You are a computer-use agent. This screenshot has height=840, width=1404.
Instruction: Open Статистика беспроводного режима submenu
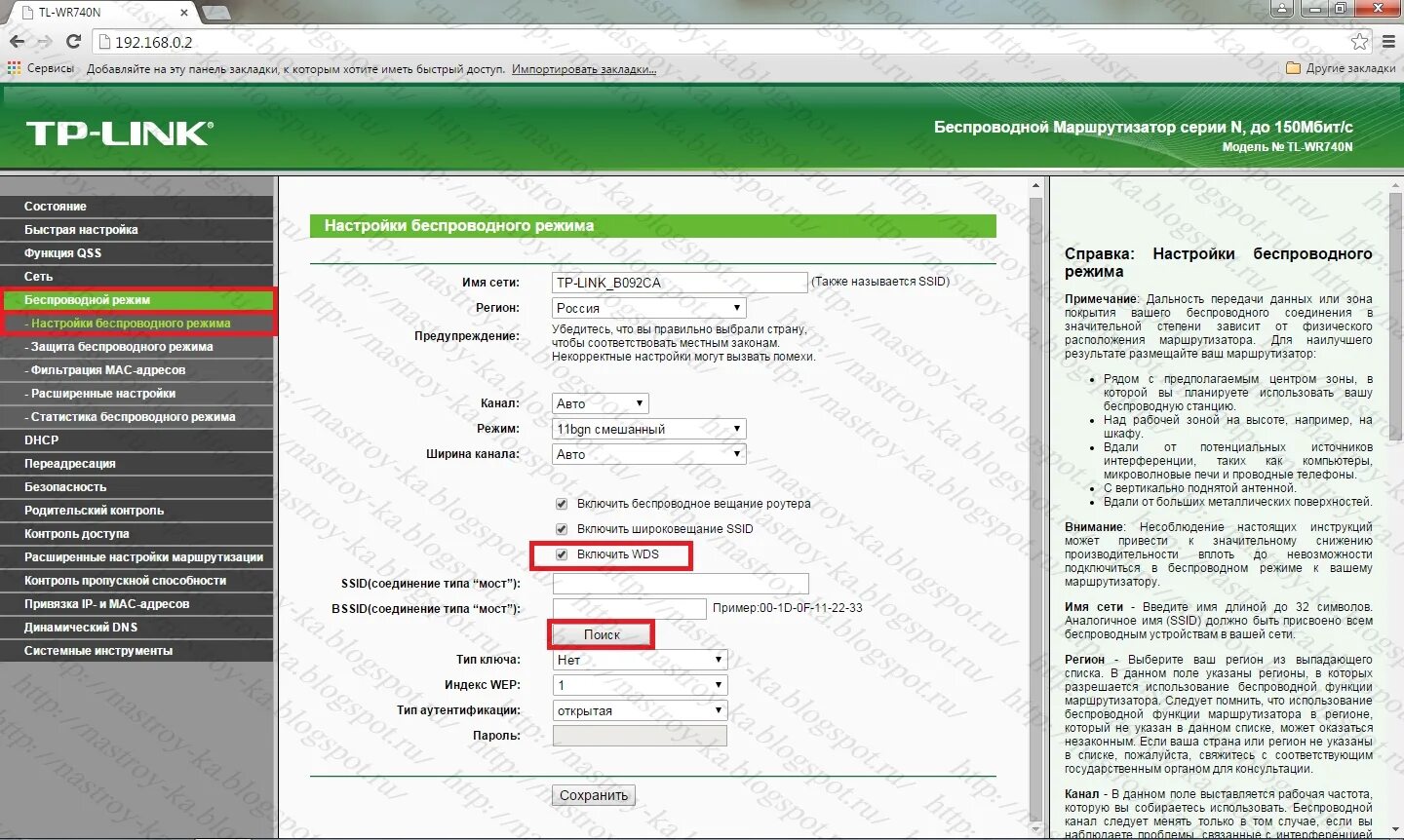click(x=136, y=417)
